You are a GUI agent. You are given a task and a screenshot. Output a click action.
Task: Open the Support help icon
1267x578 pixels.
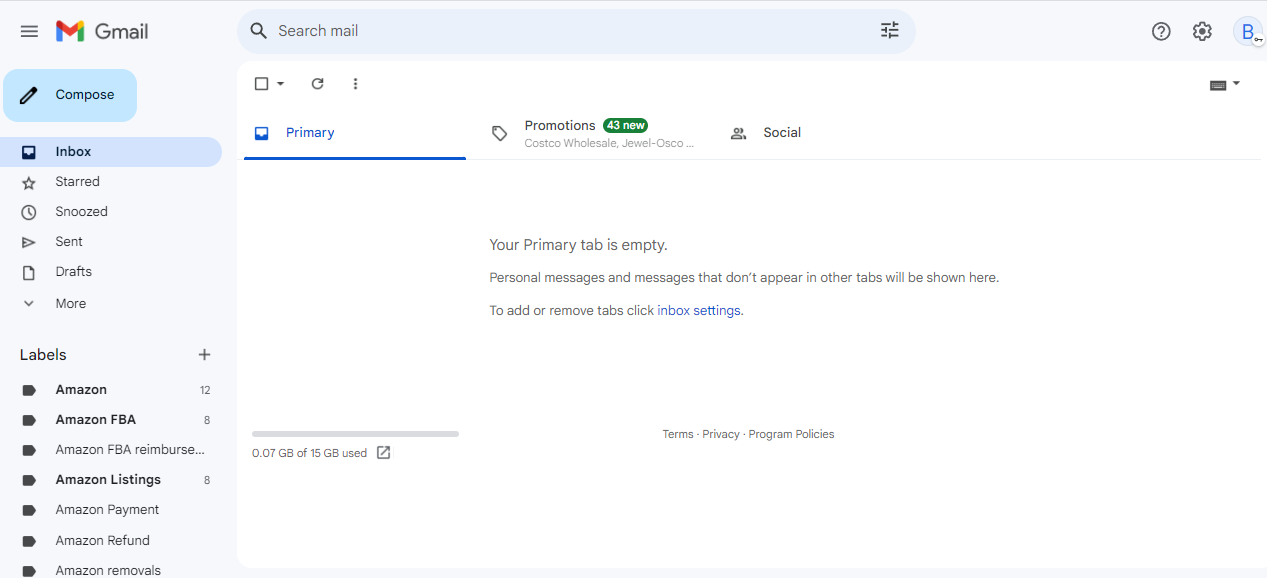coord(1161,31)
